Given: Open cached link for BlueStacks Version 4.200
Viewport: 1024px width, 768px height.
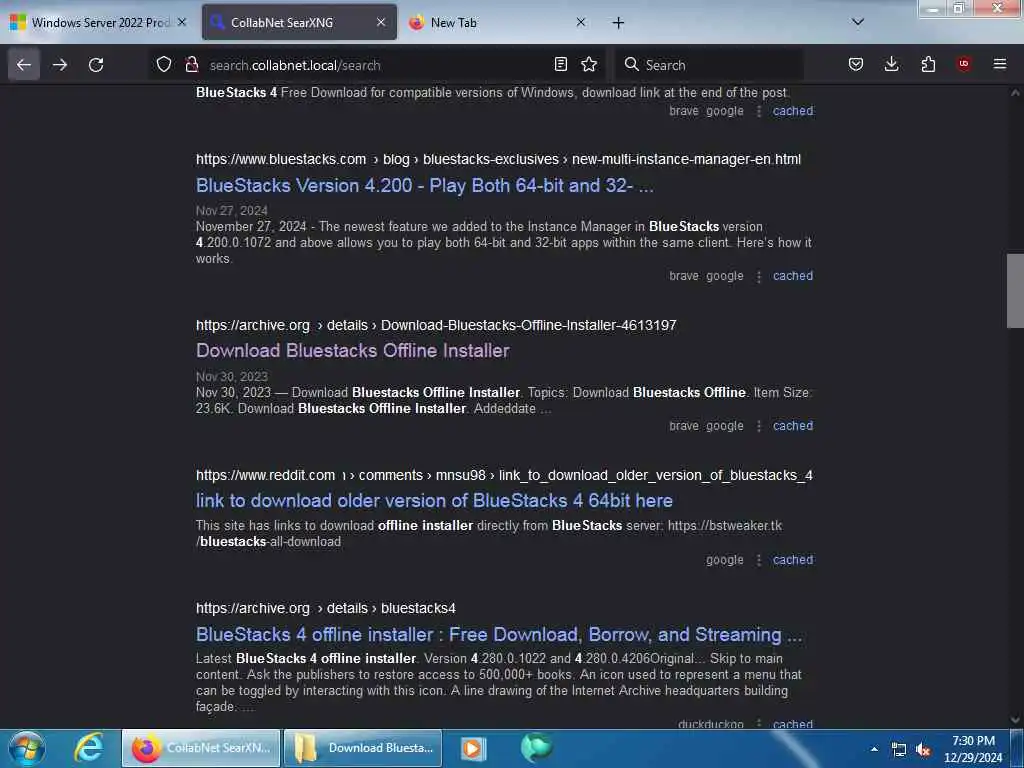Looking at the screenshot, I should click(x=793, y=276).
